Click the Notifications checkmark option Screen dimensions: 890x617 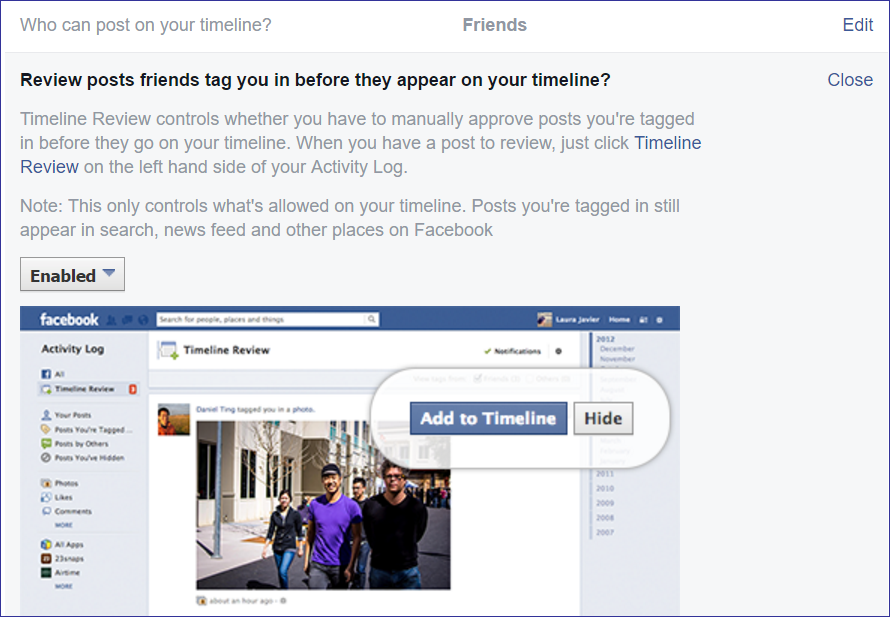pyautogui.click(x=512, y=351)
